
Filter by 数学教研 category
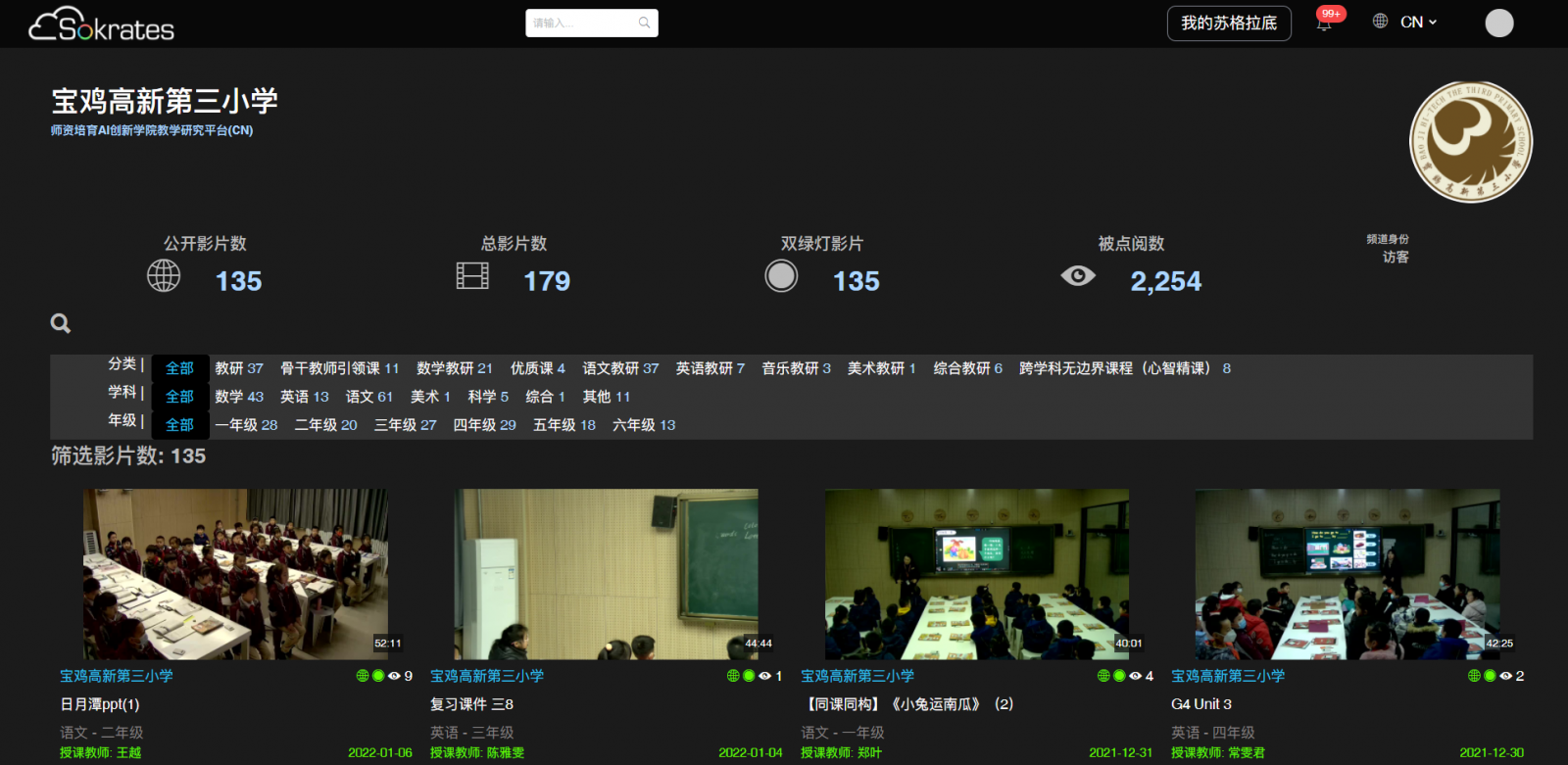pos(454,368)
